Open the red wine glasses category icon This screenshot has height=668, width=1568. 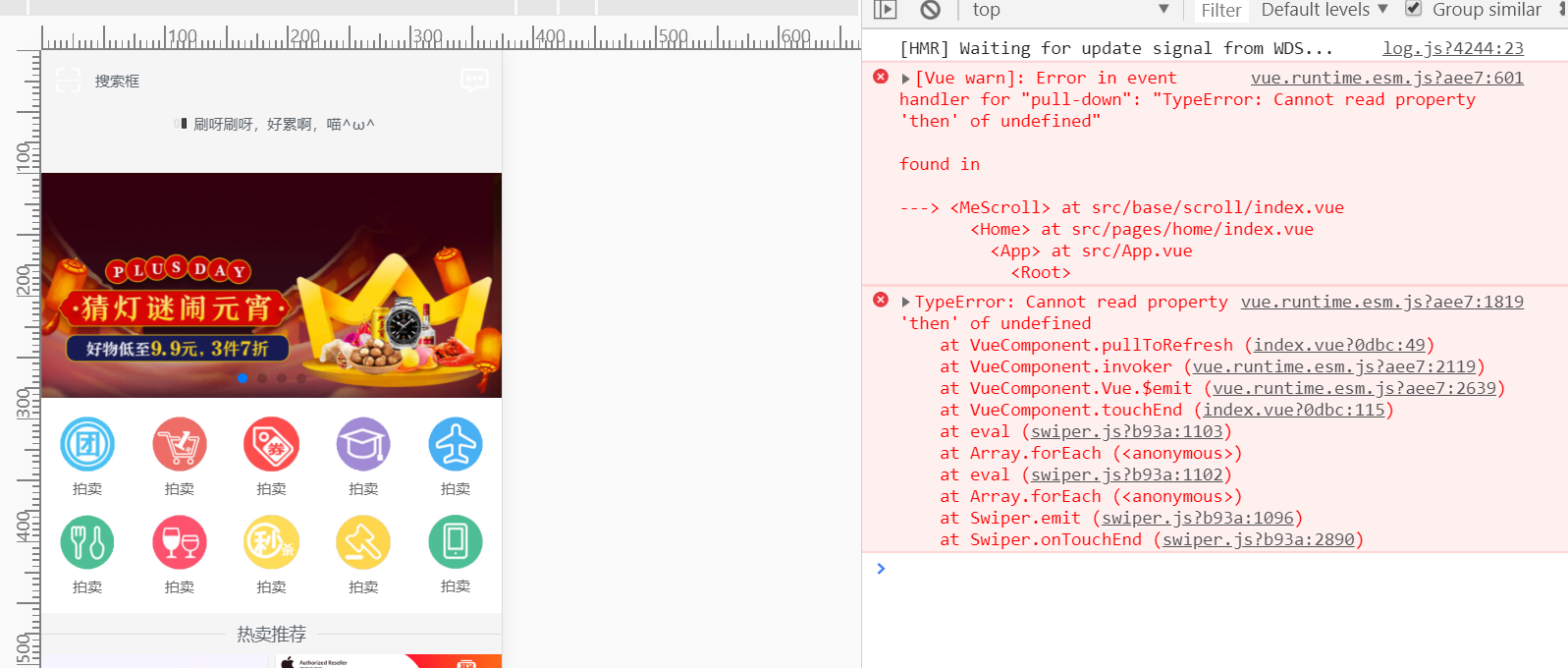pos(180,542)
